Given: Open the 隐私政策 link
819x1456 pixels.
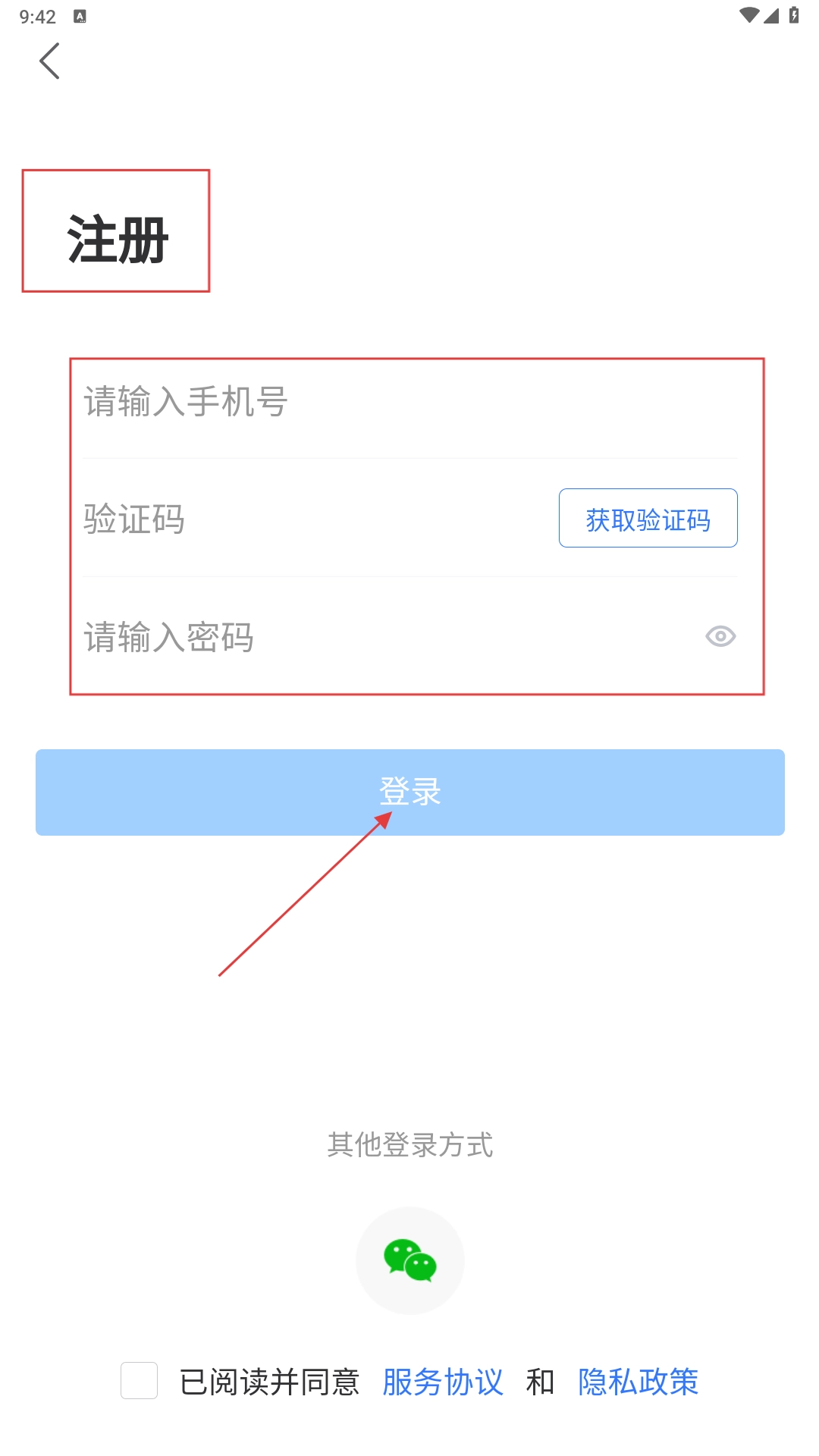Looking at the screenshot, I should [639, 1382].
